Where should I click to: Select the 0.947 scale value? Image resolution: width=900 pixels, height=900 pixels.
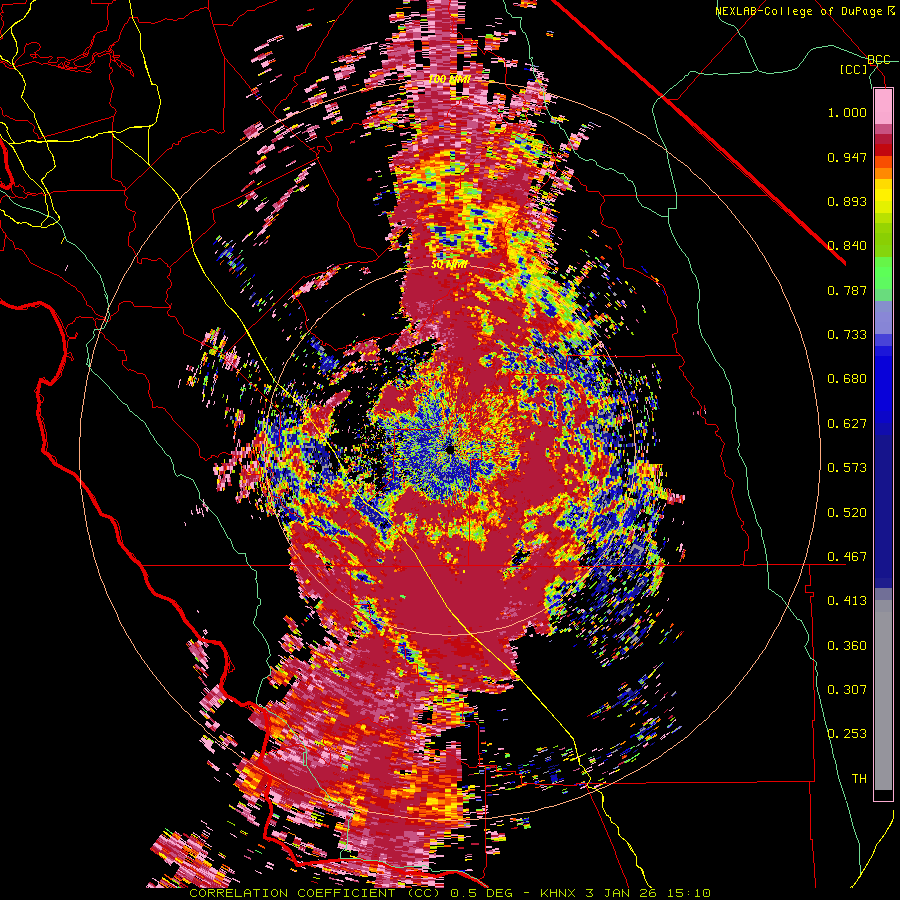coord(847,157)
